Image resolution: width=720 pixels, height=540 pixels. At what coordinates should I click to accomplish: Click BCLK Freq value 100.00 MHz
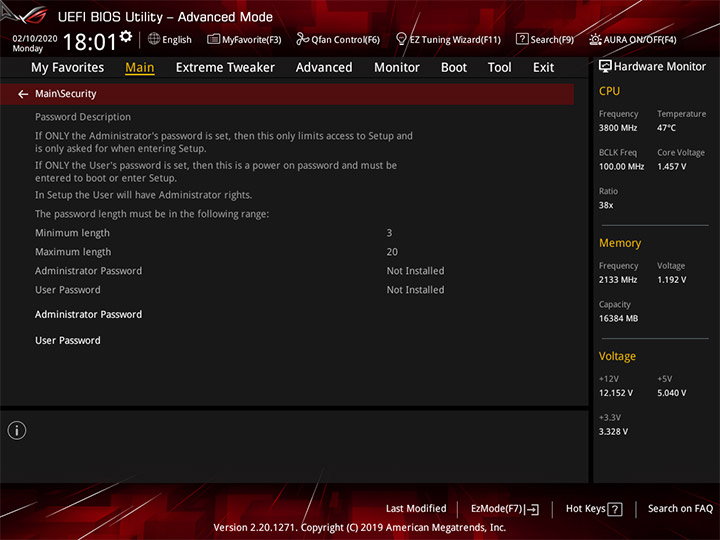[621, 167]
